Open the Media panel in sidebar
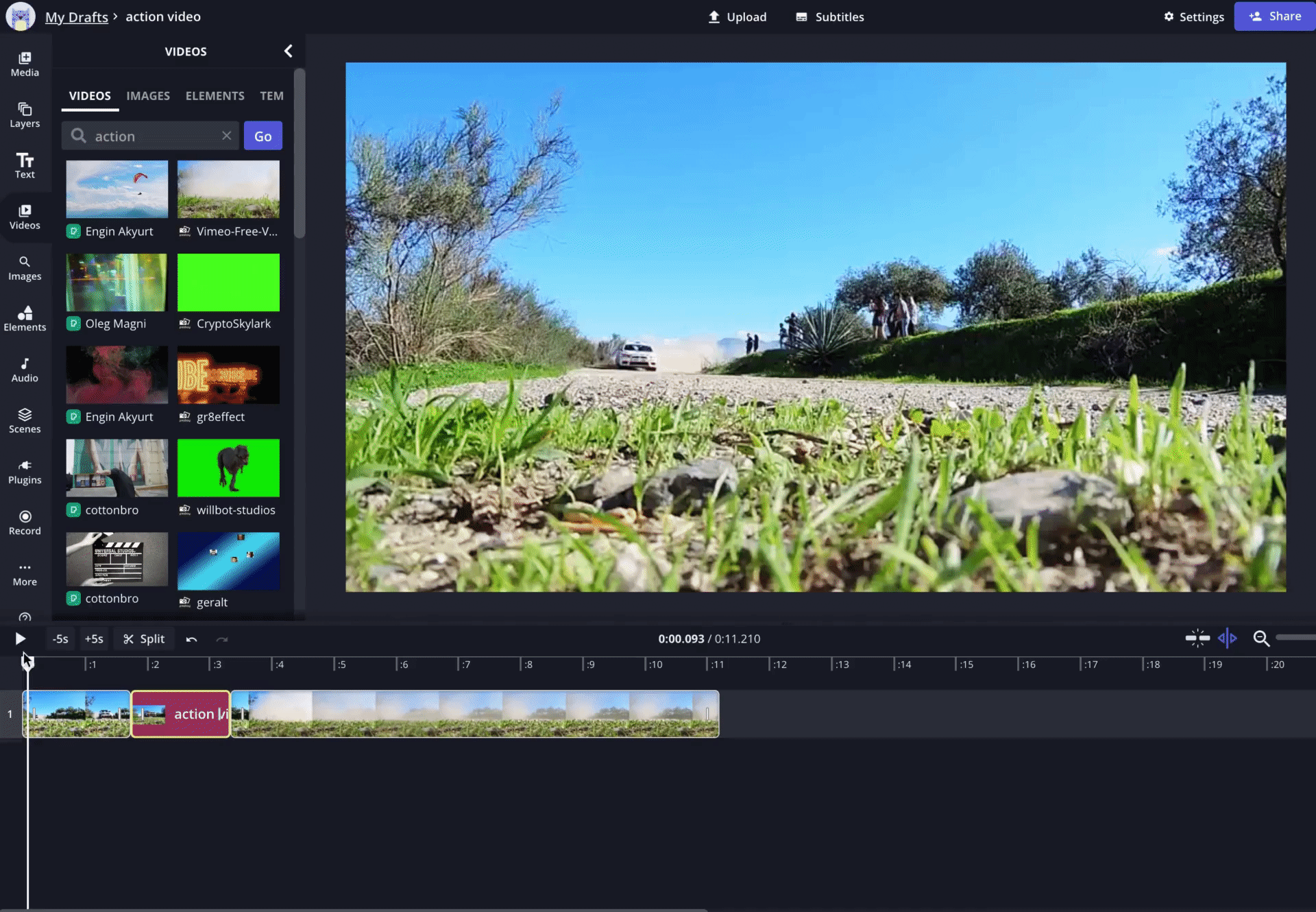This screenshot has width=1316, height=912. pos(25,64)
